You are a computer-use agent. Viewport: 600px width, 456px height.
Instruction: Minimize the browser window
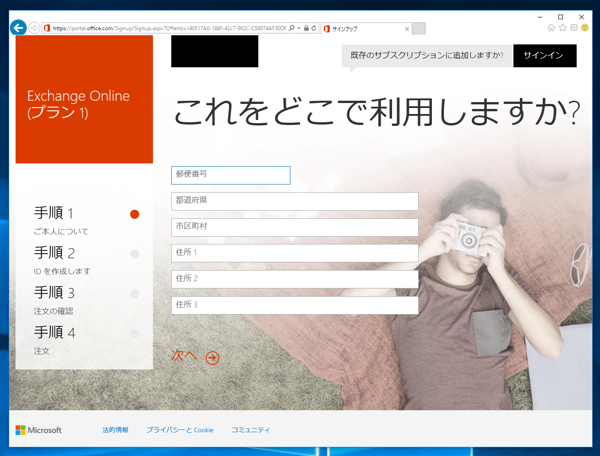[x=540, y=17]
